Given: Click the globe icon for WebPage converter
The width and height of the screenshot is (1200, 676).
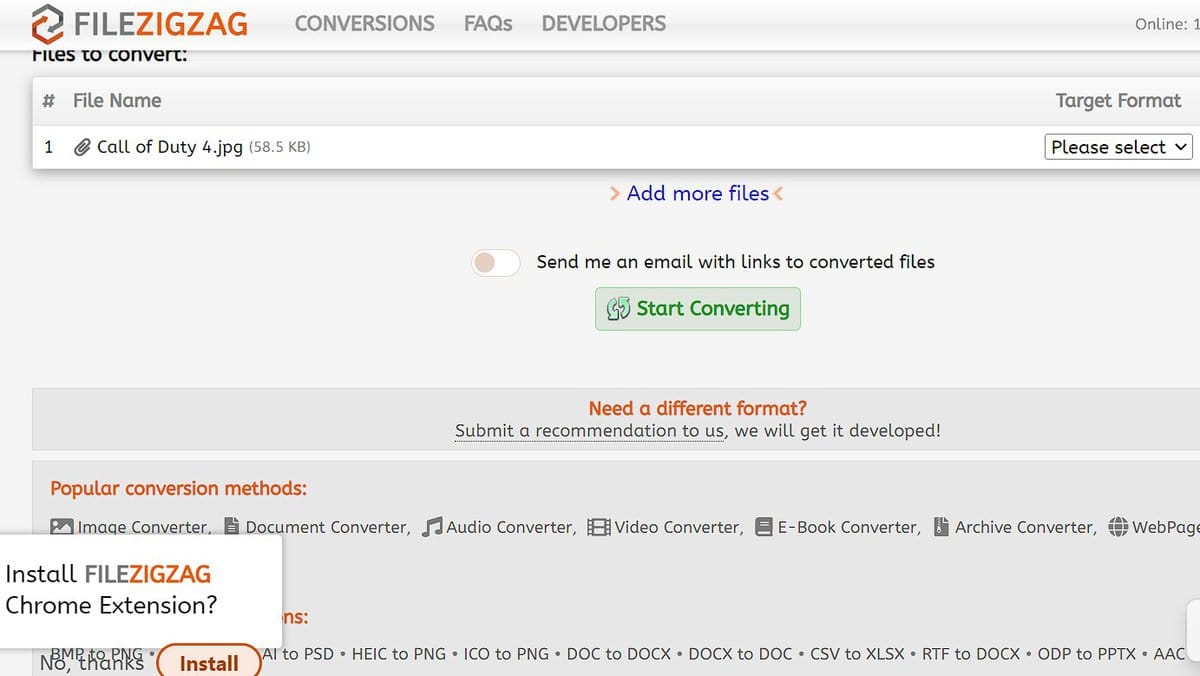Looking at the screenshot, I should tap(1118, 526).
